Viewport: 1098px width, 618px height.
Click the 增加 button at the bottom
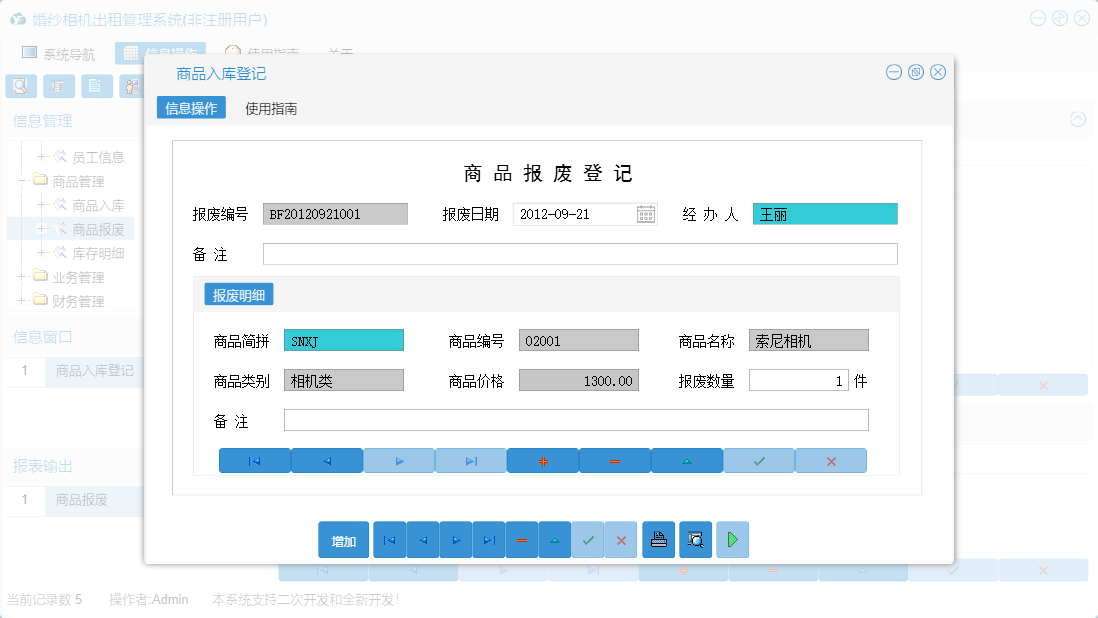(343, 539)
